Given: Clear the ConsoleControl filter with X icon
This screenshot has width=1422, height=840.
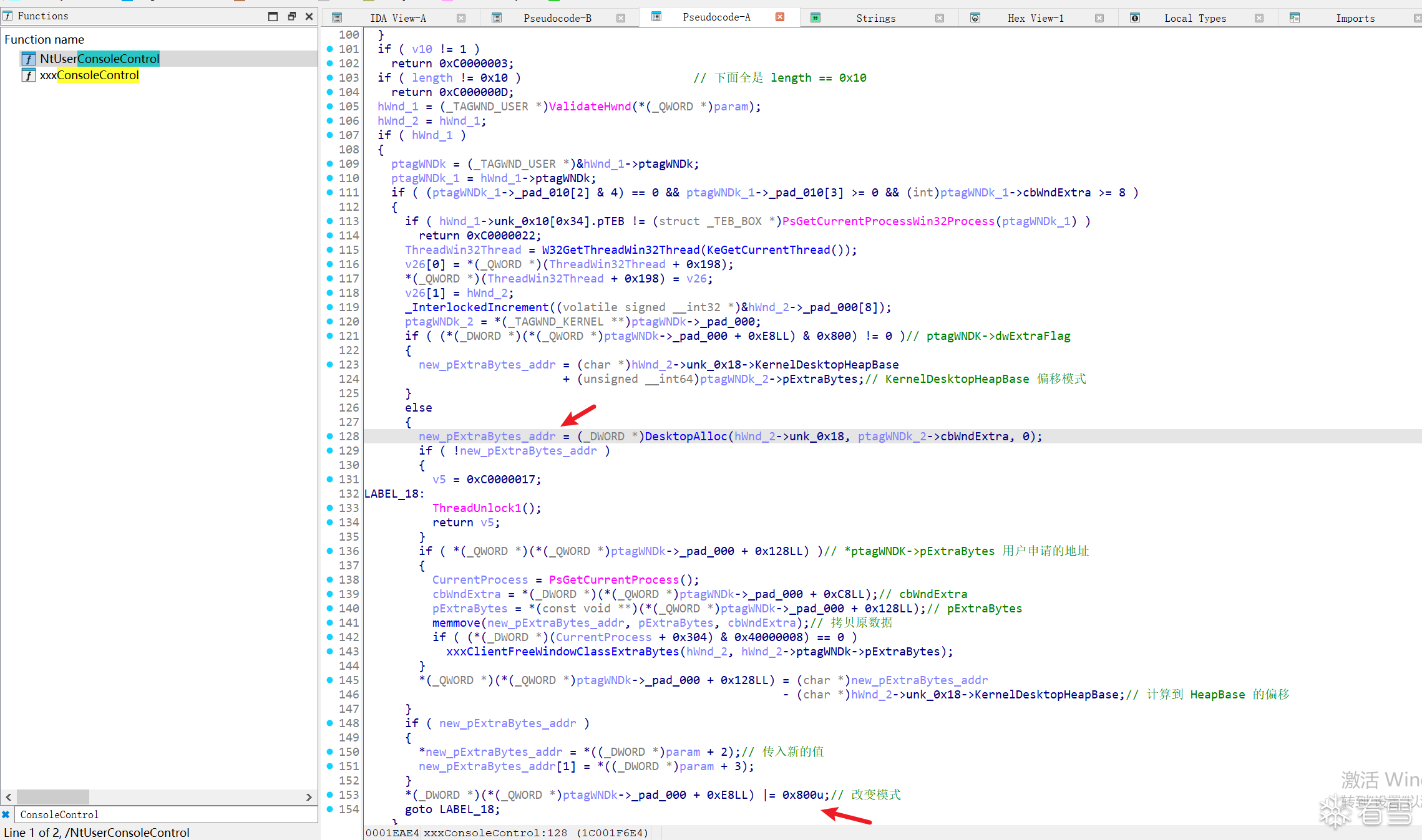Looking at the screenshot, I should pyautogui.click(x=6, y=814).
